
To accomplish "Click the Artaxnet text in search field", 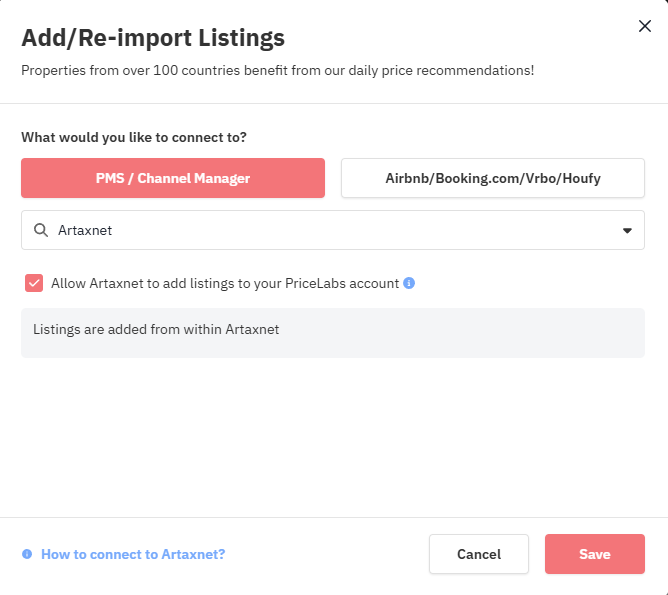I will point(85,230).
